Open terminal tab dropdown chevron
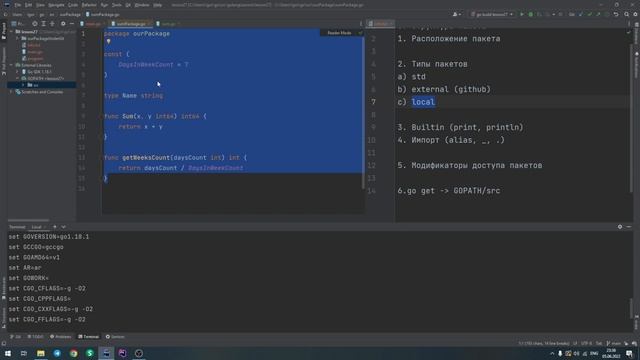Image resolution: width=640 pixels, height=360 pixels. (64, 227)
